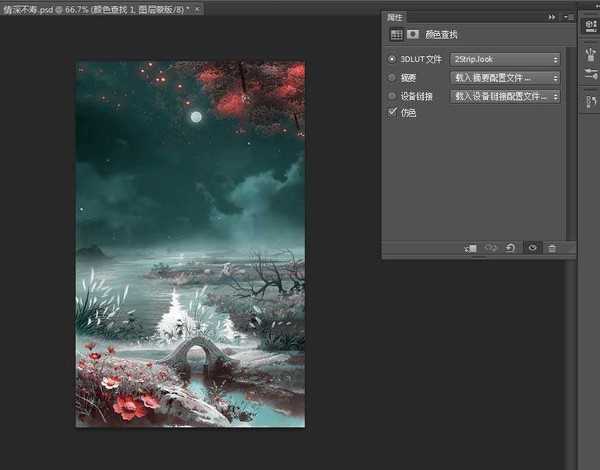Select the 摘要 radio button
600x470 pixels.
pos(392,78)
